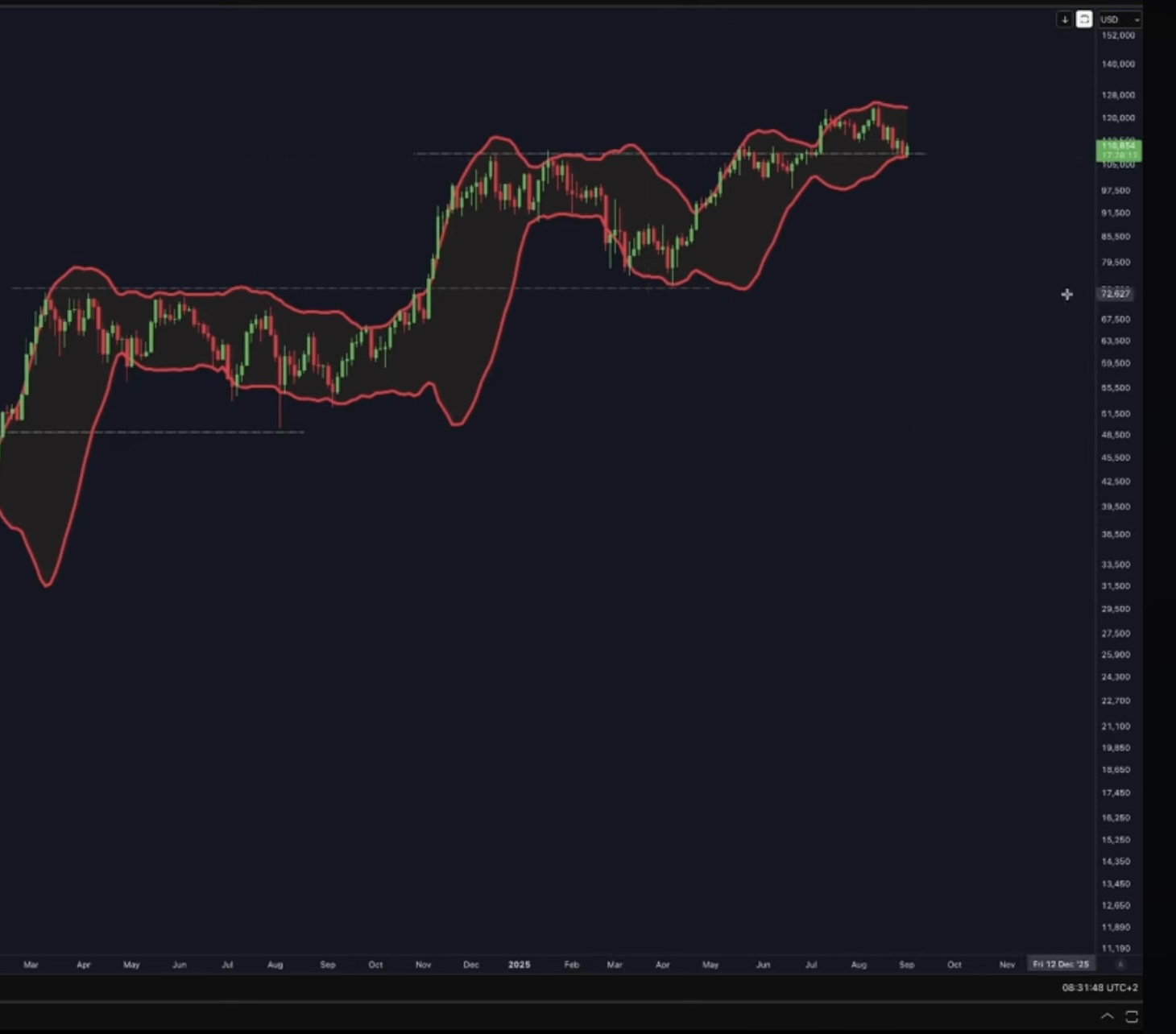
Task: Click the Sep month label on timeline
Action: click(908, 964)
